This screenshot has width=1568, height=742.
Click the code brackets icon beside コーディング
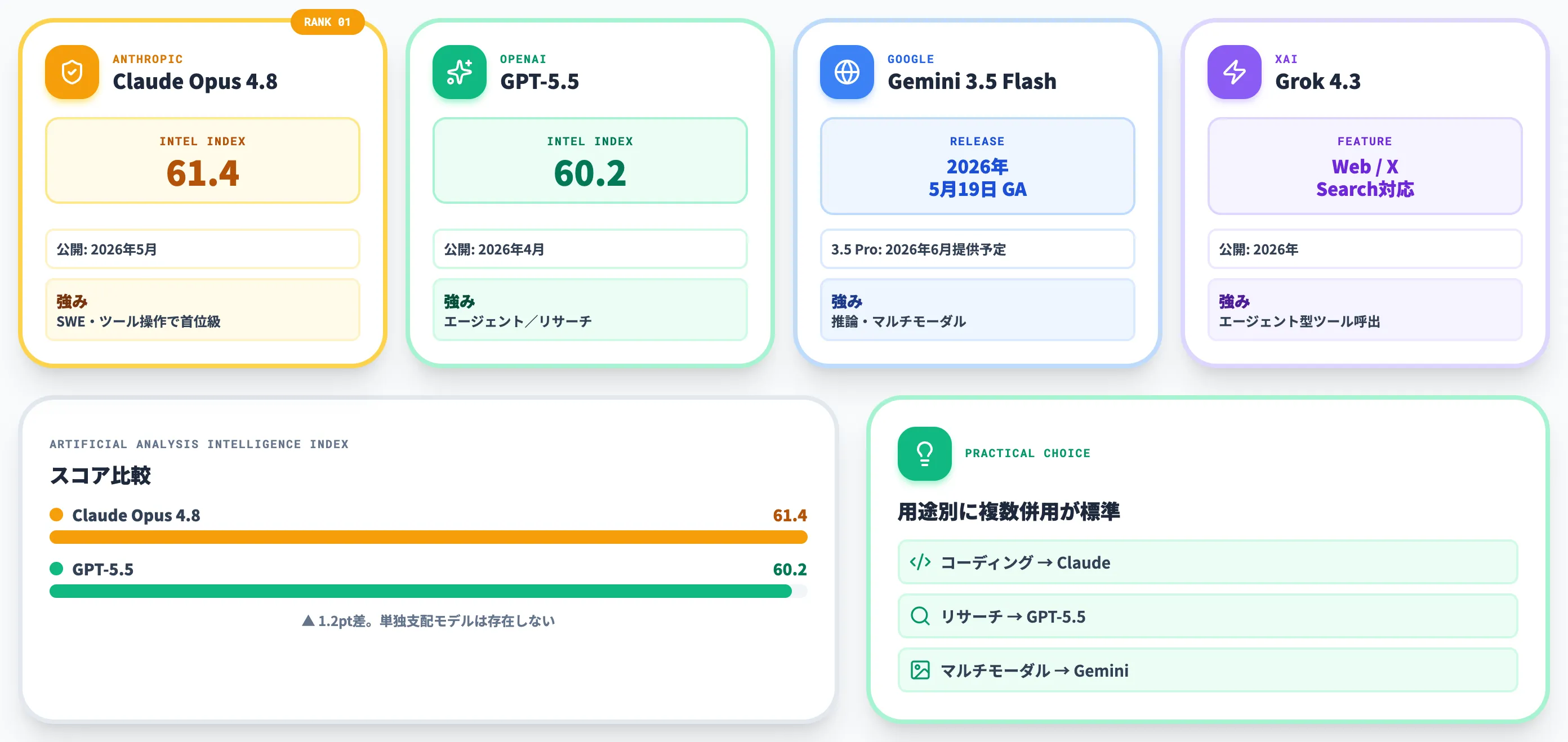[920, 562]
